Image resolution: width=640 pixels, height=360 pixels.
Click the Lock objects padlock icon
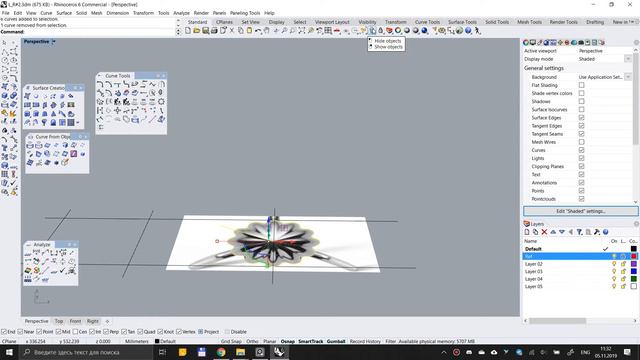(381, 31)
